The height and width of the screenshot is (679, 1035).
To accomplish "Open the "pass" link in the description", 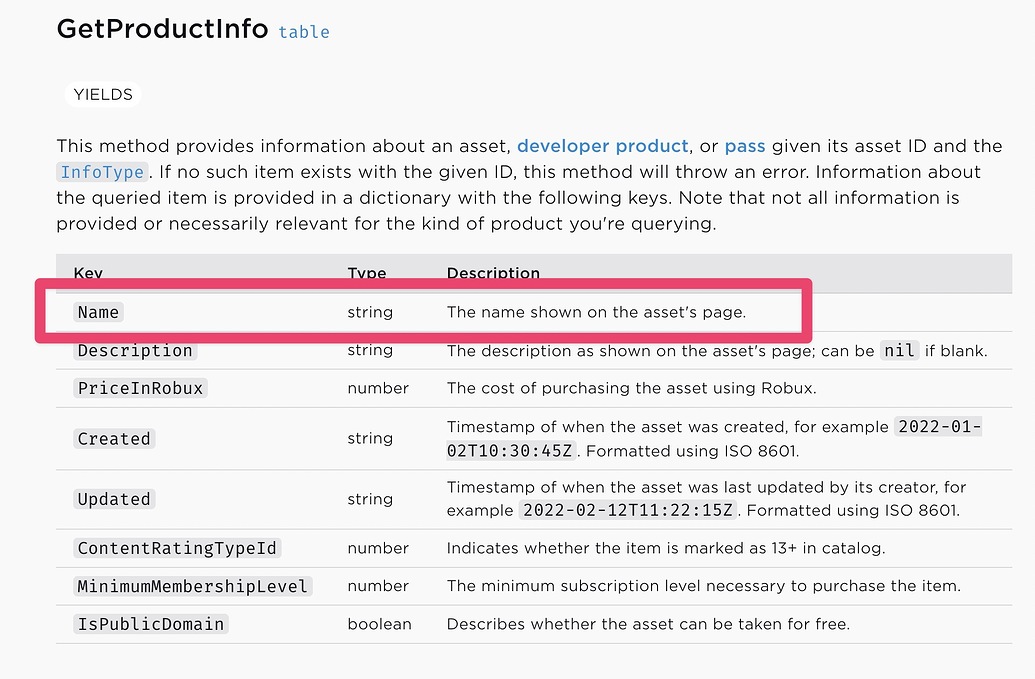I will 745,146.
